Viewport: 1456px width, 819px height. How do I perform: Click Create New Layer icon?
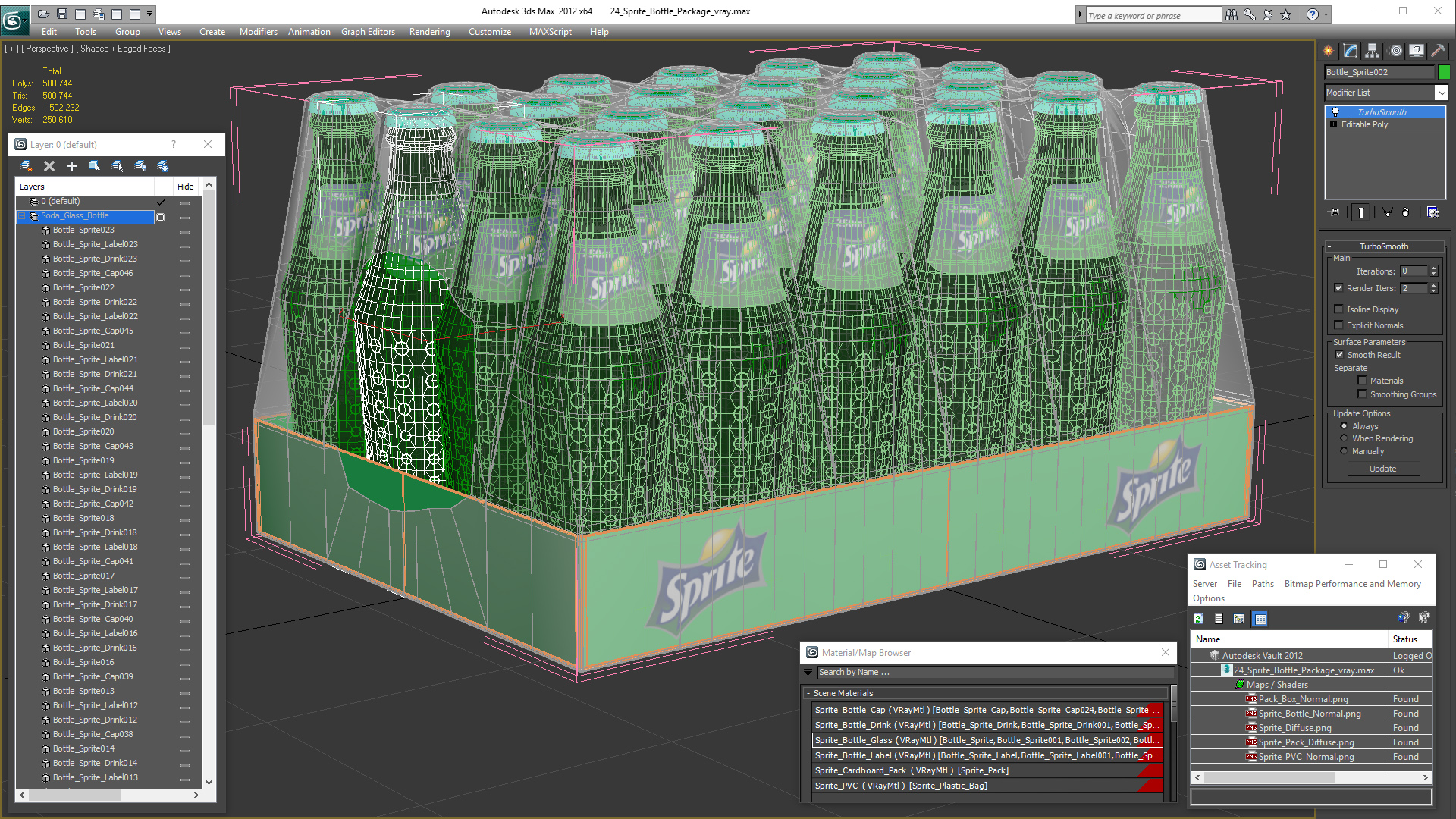coord(27,166)
